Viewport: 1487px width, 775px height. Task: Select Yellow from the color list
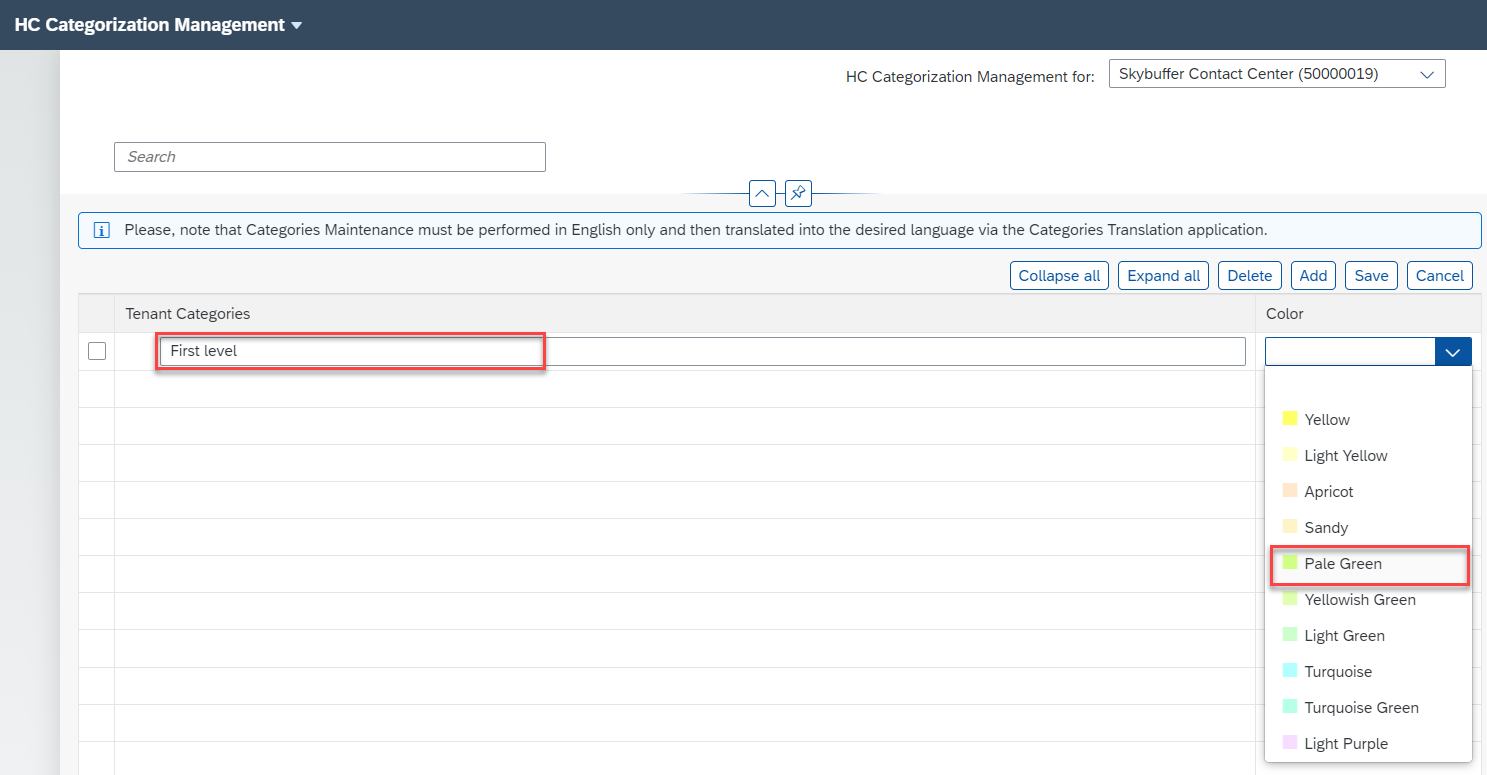tap(1368, 419)
